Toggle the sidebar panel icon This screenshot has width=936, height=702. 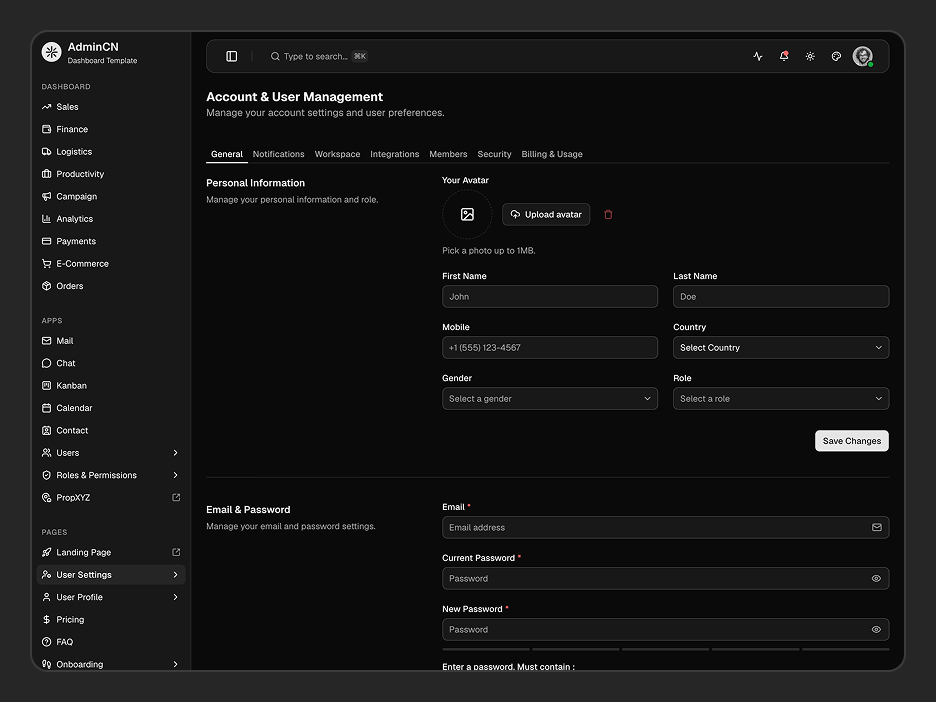pos(232,56)
